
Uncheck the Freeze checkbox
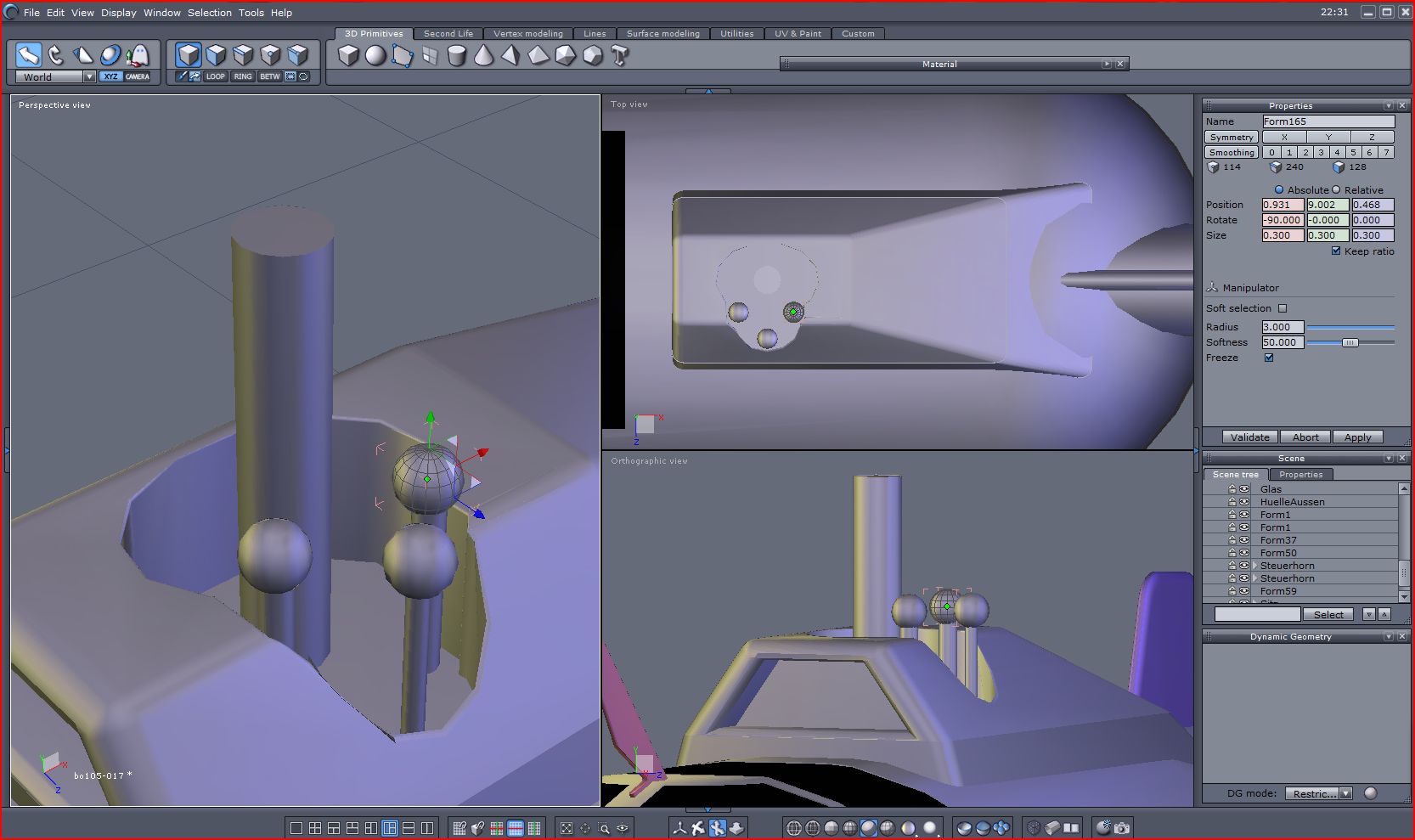(x=1269, y=358)
